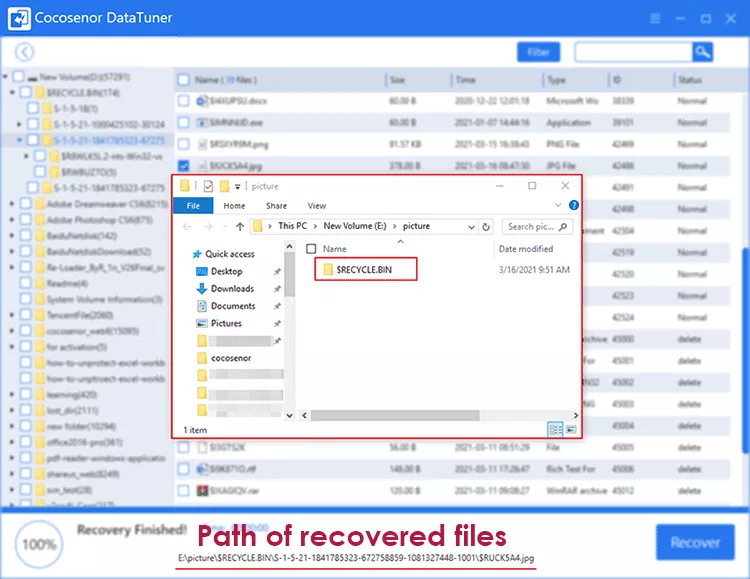This screenshot has width=750, height=579.
Task: Go up one folder level in Explorer
Action: (240, 227)
